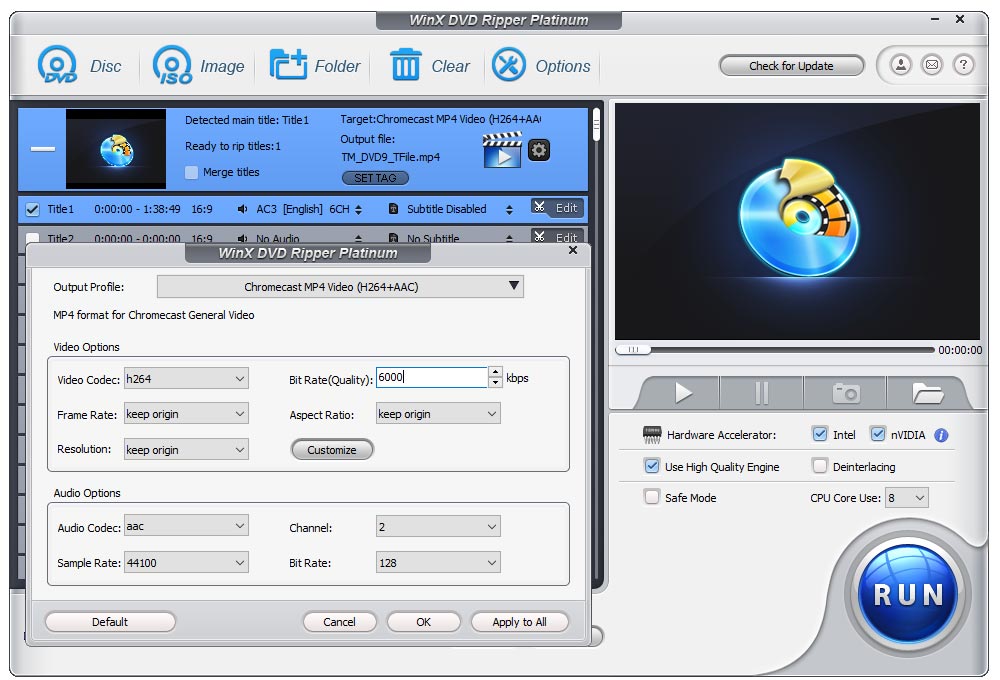The image size is (1000, 680).
Task: Click the output profile clapperboard icon
Action: coord(502,150)
